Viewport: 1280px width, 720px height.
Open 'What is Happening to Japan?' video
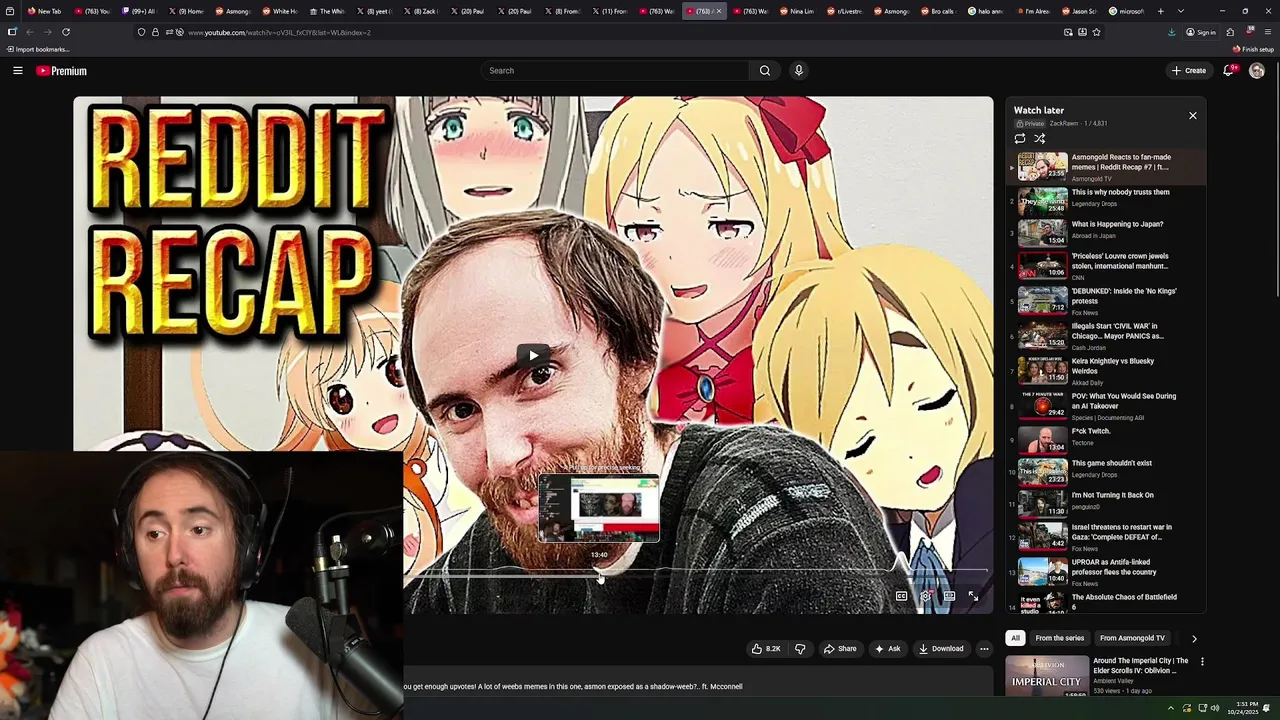click(1107, 234)
